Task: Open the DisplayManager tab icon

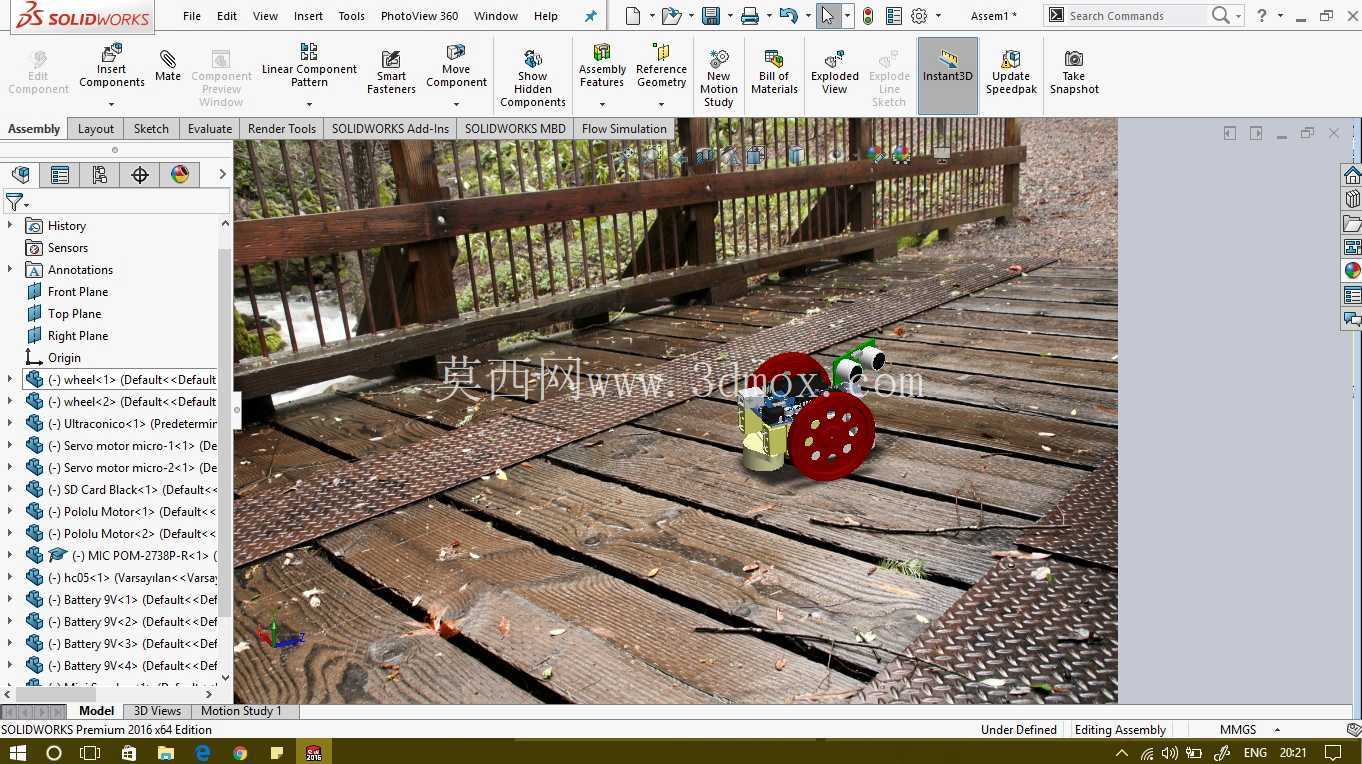Action: pyautogui.click(x=180, y=175)
